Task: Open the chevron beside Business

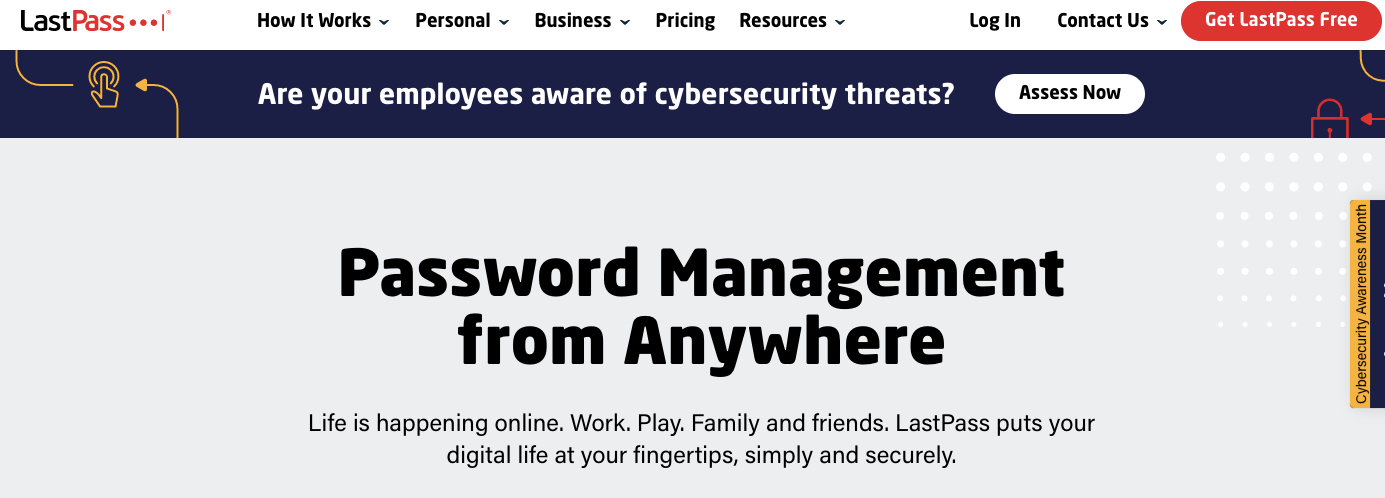Action: (x=625, y=22)
